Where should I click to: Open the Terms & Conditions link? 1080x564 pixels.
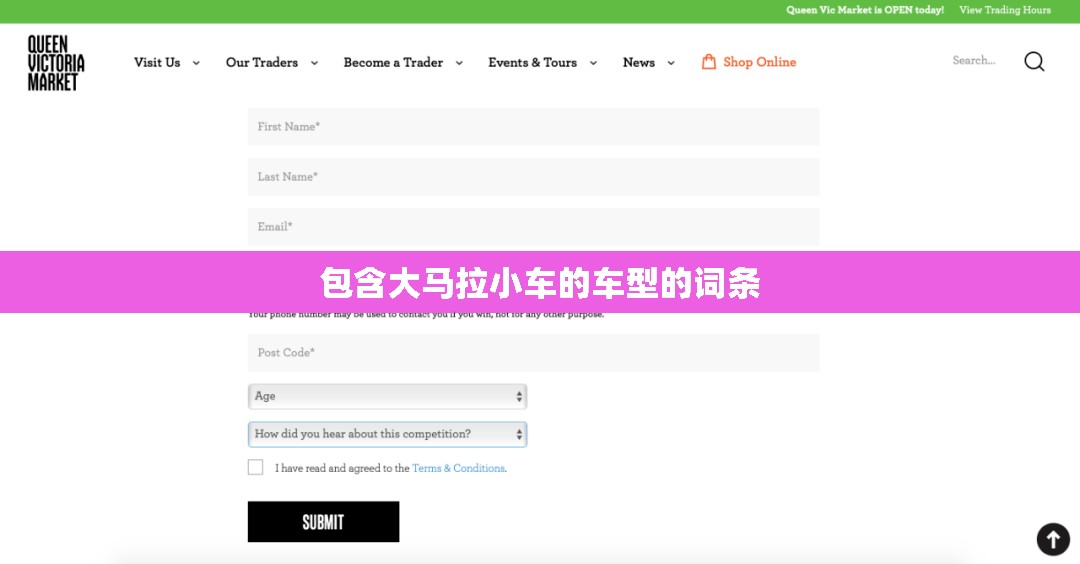point(458,468)
